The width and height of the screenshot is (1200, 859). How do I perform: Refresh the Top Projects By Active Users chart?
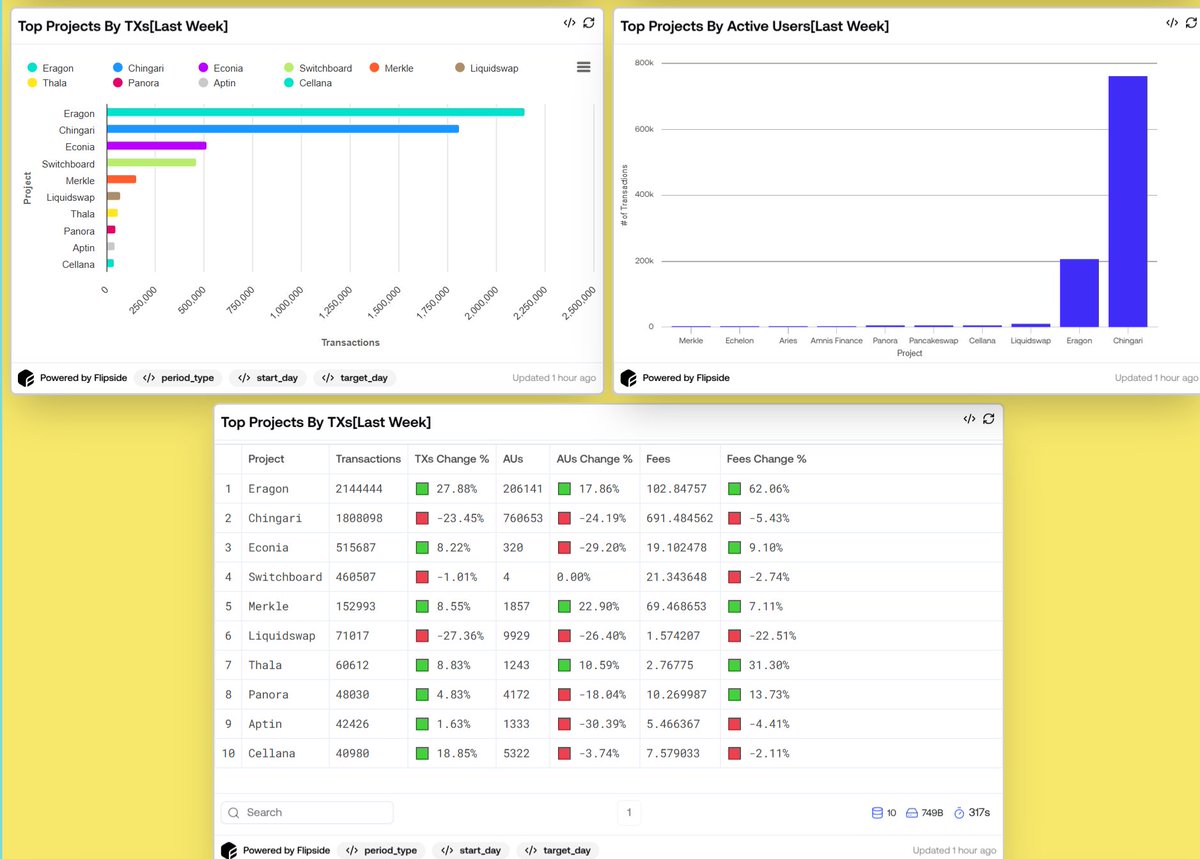coord(1192,23)
